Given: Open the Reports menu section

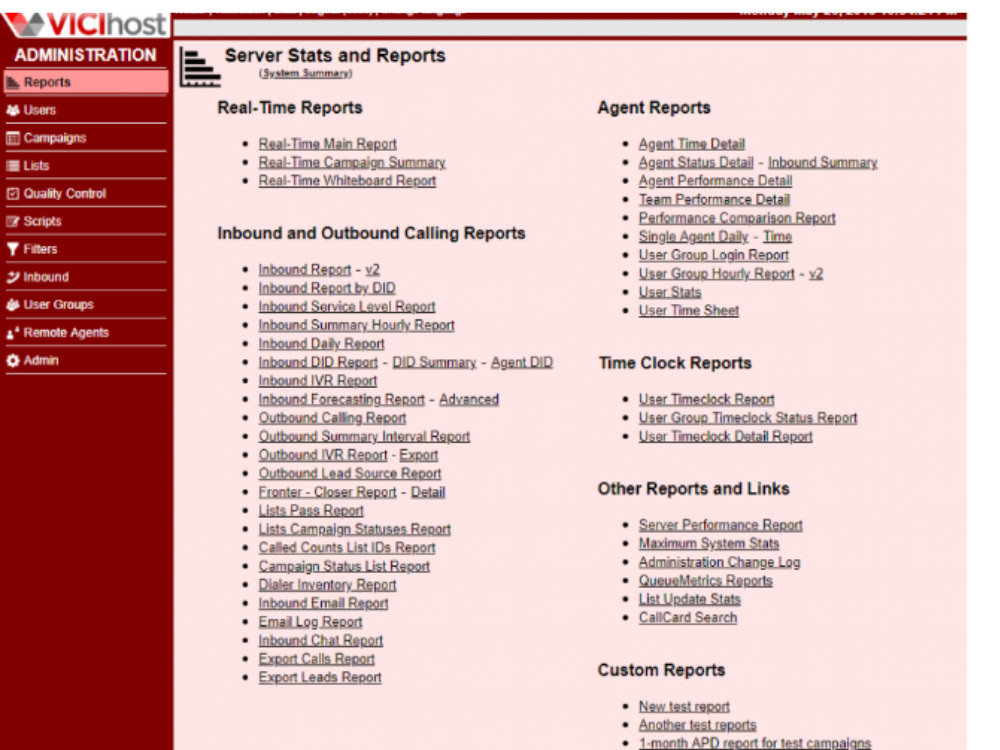Looking at the screenshot, I should (x=86, y=82).
